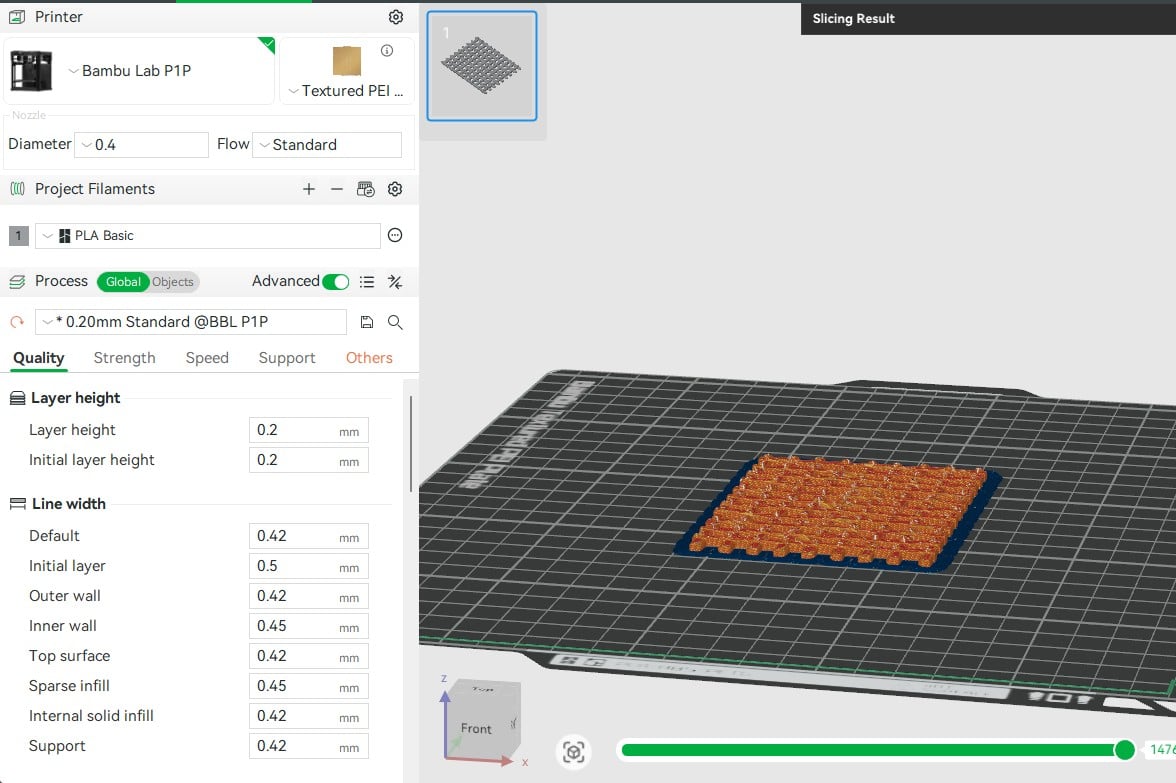Click the Initial layer line width field

coord(308,566)
